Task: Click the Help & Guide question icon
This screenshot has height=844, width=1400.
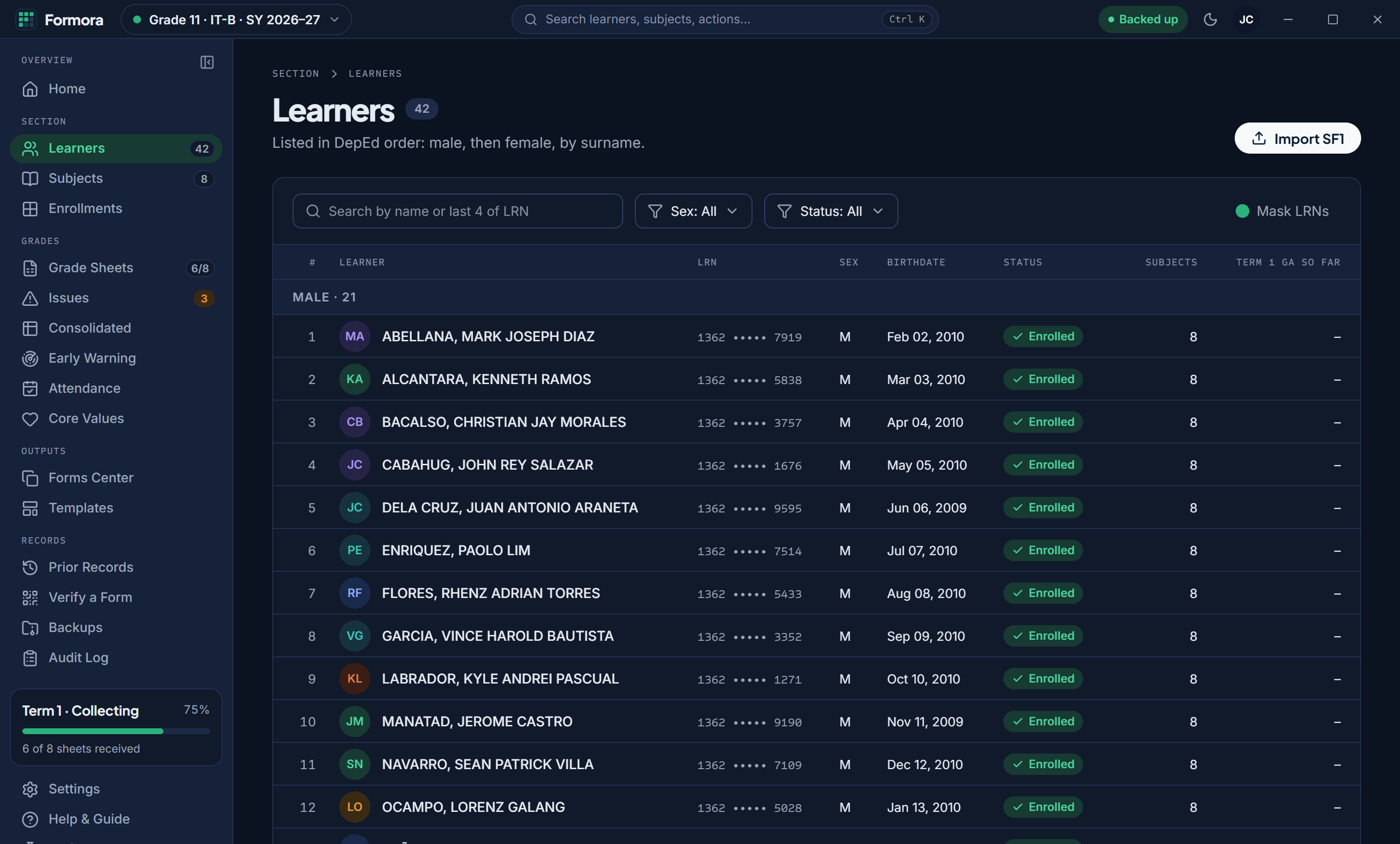Action: tap(30, 819)
